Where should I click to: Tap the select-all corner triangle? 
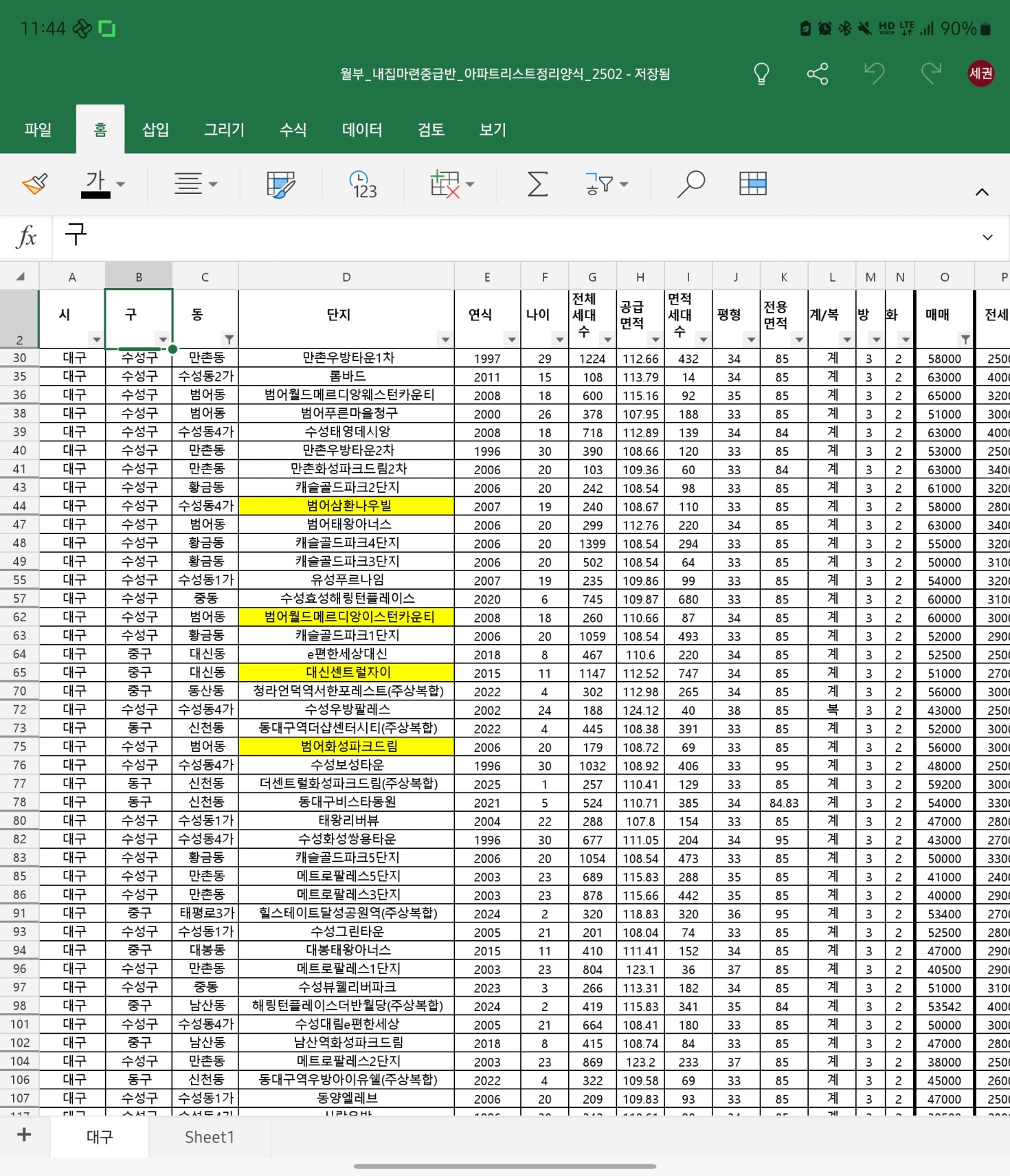coord(20,276)
